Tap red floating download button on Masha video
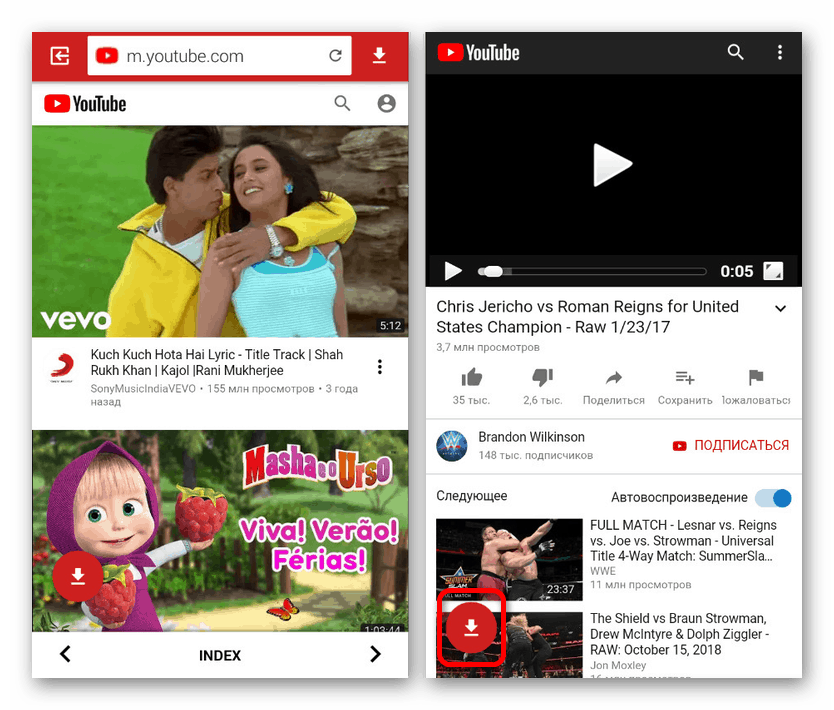834x710 pixels. coord(78,577)
